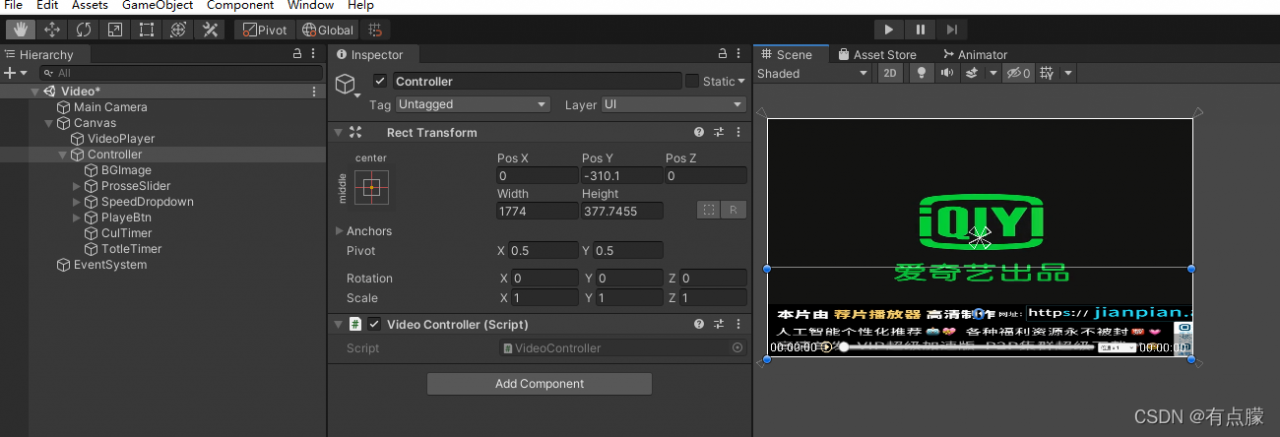This screenshot has width=1280, height=437.
Task: Expand the PlayeBtn object
Action: click(x=77, y=218)
